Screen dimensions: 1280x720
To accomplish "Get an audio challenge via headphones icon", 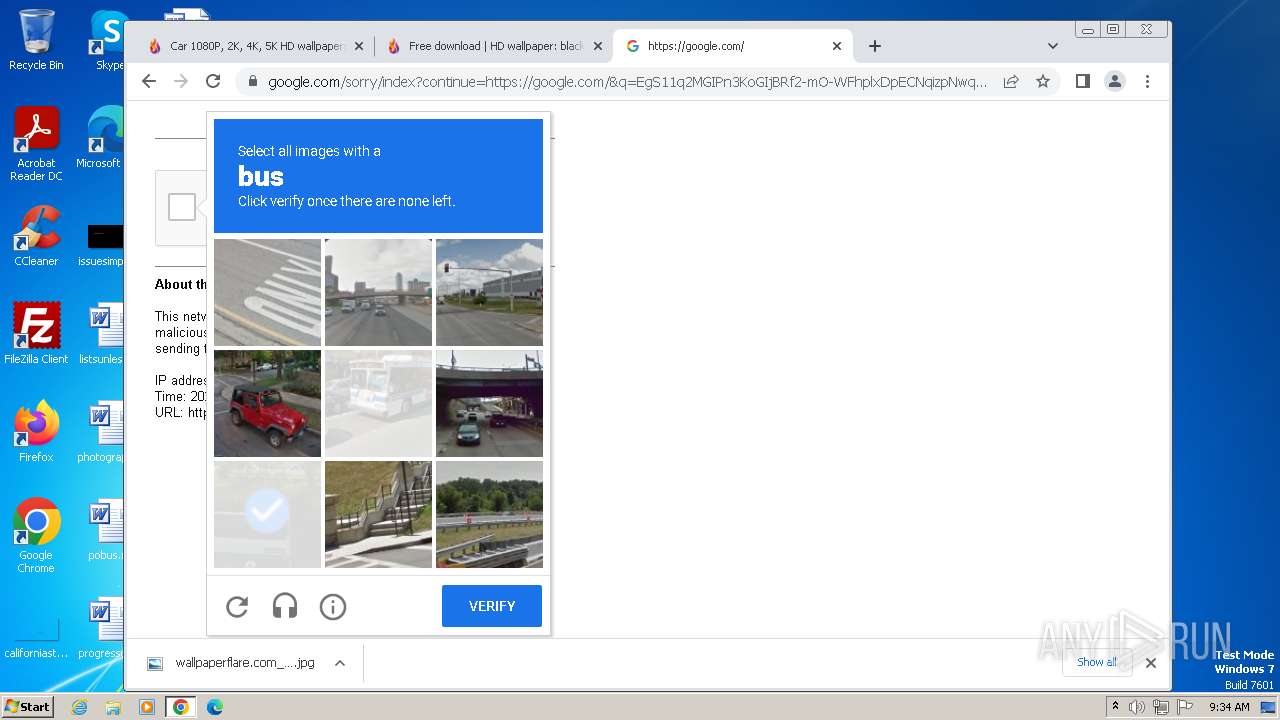I will (x=285, y=606).
